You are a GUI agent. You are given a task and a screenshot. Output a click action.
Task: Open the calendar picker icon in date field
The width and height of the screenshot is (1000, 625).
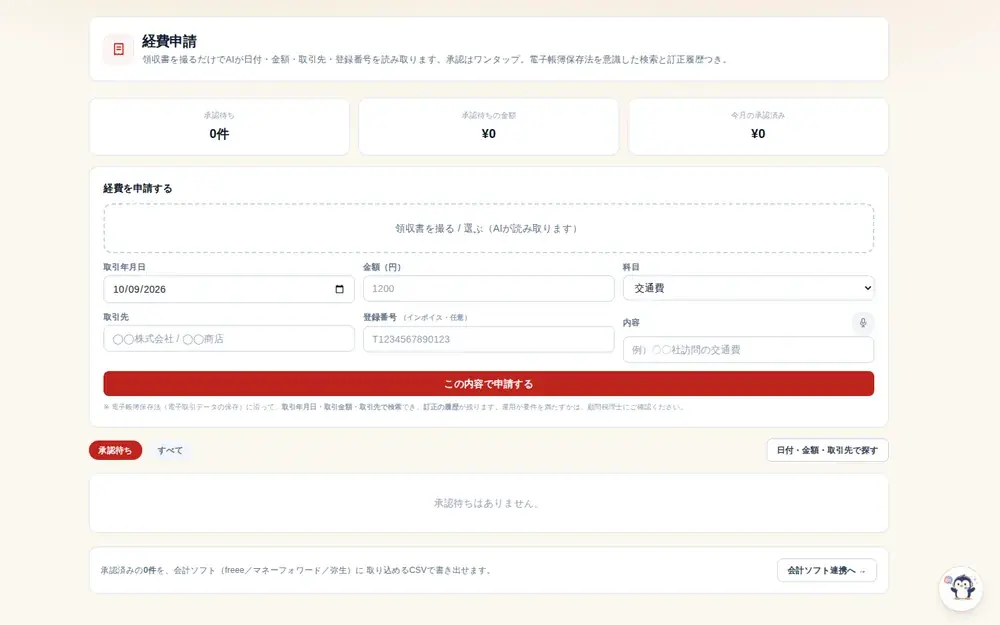(x=339, y=289)
